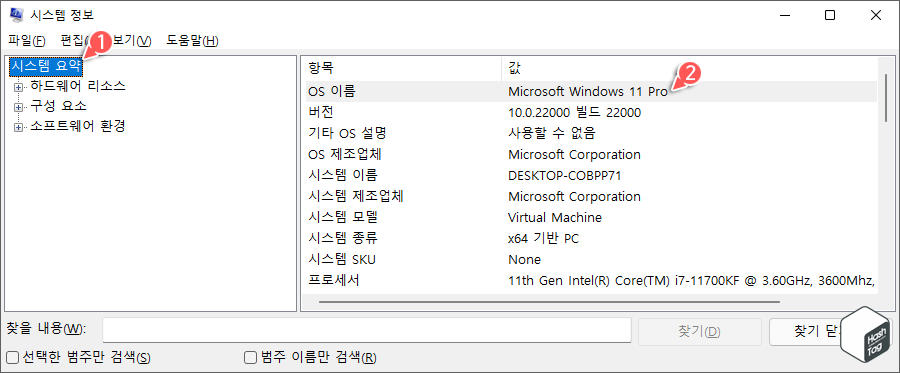Screen dimensions: 900x373
Task: Select the 버전 row label
Action: tap(320, 112)
